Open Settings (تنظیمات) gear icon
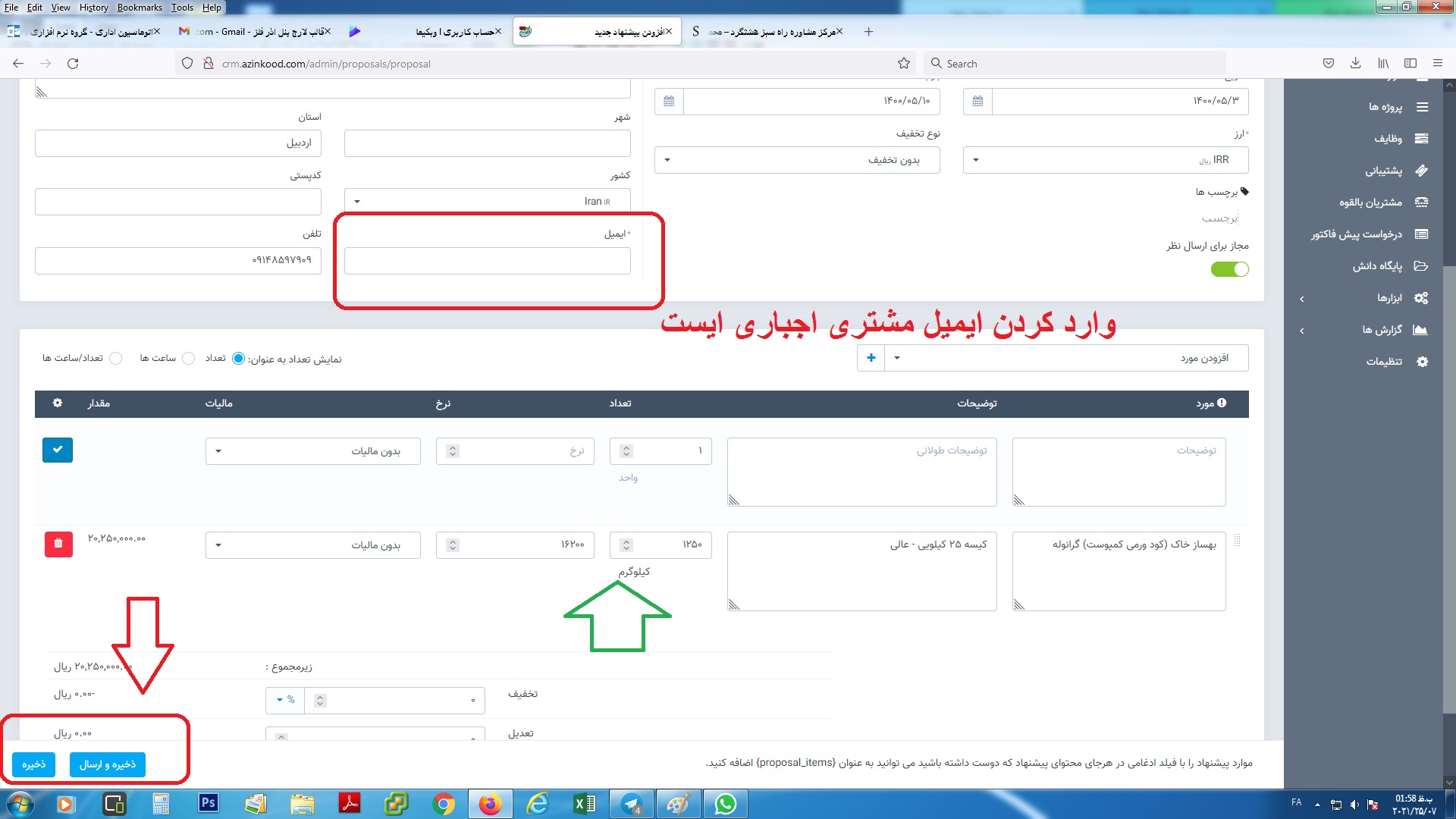1456x819 pixels. [1422, 362]
